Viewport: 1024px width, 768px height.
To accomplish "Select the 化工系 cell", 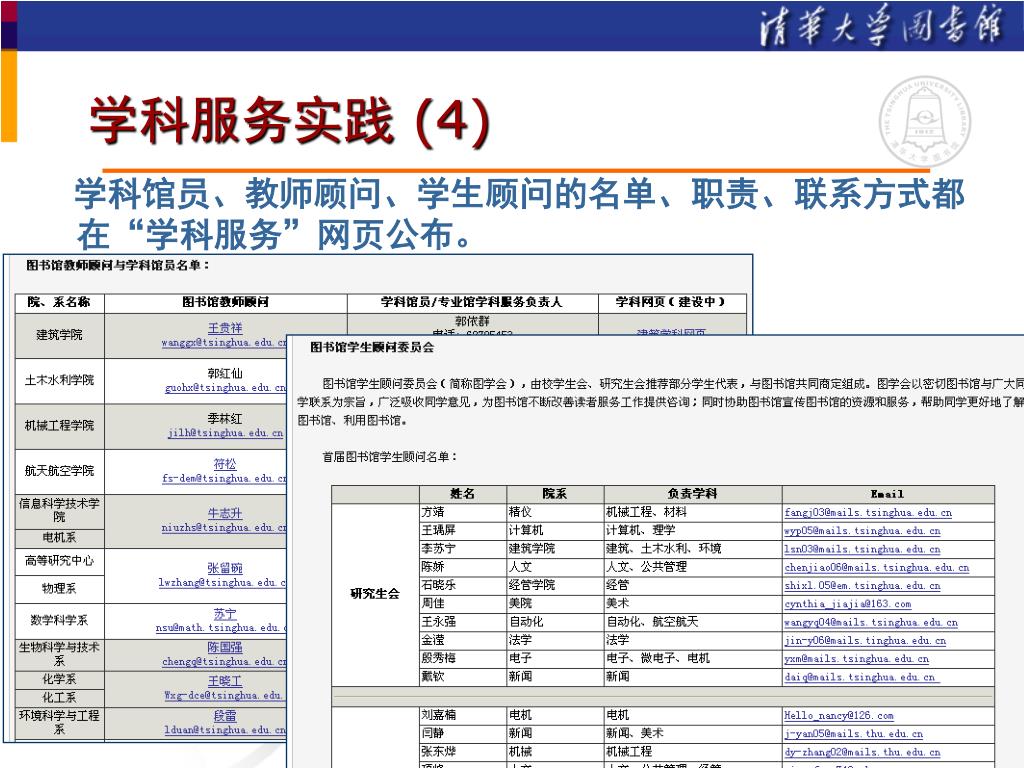I will pyautogui.click(x=59, y=697).
